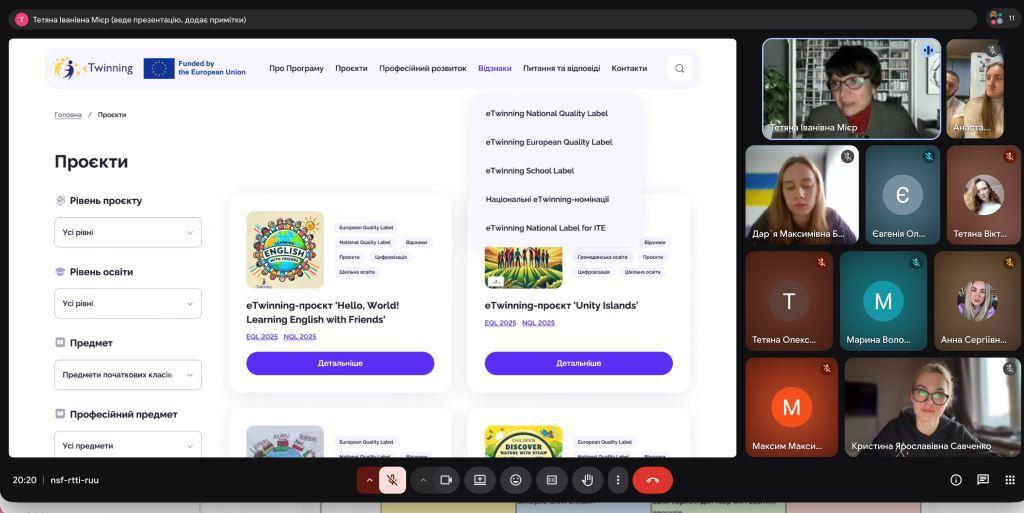Screen dimensions: 1024x513
Task: Click the Відзнаки menu item
Action: click(x=494, y=68)
